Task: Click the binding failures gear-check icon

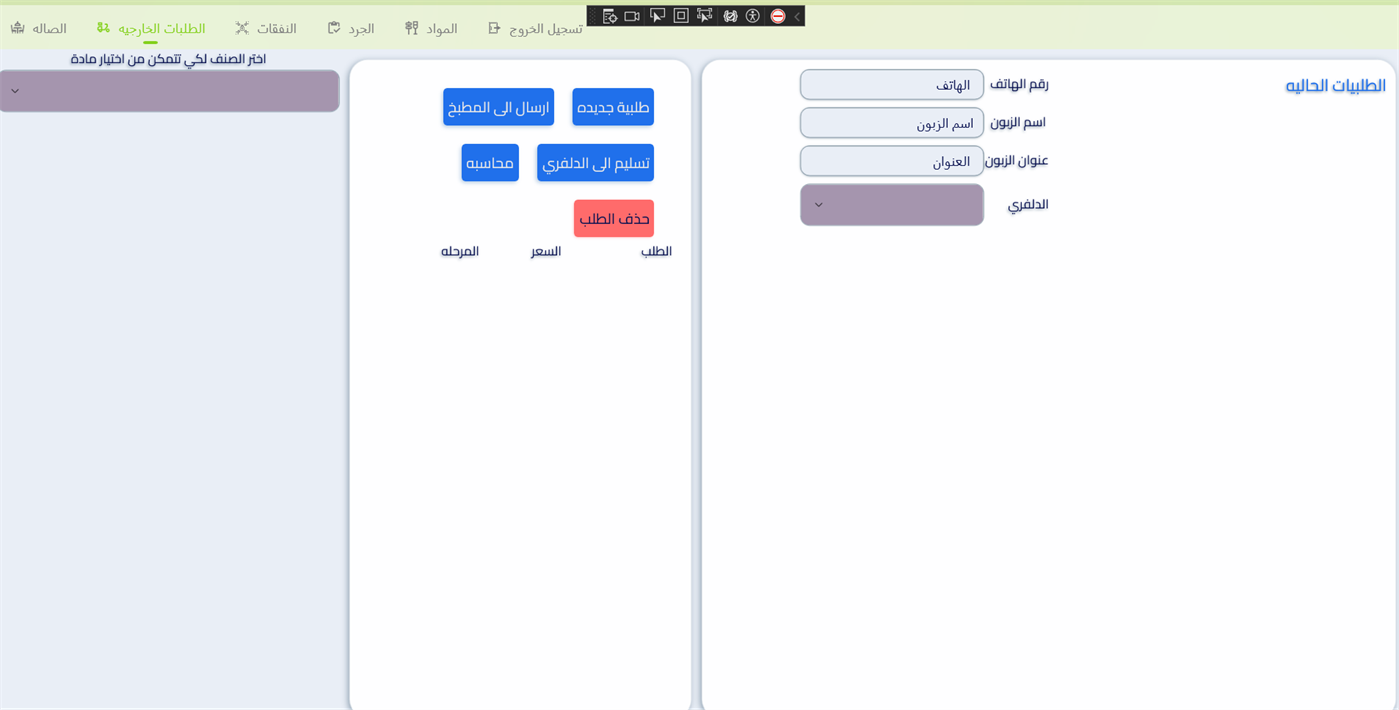Action: (x=730, y=16)
